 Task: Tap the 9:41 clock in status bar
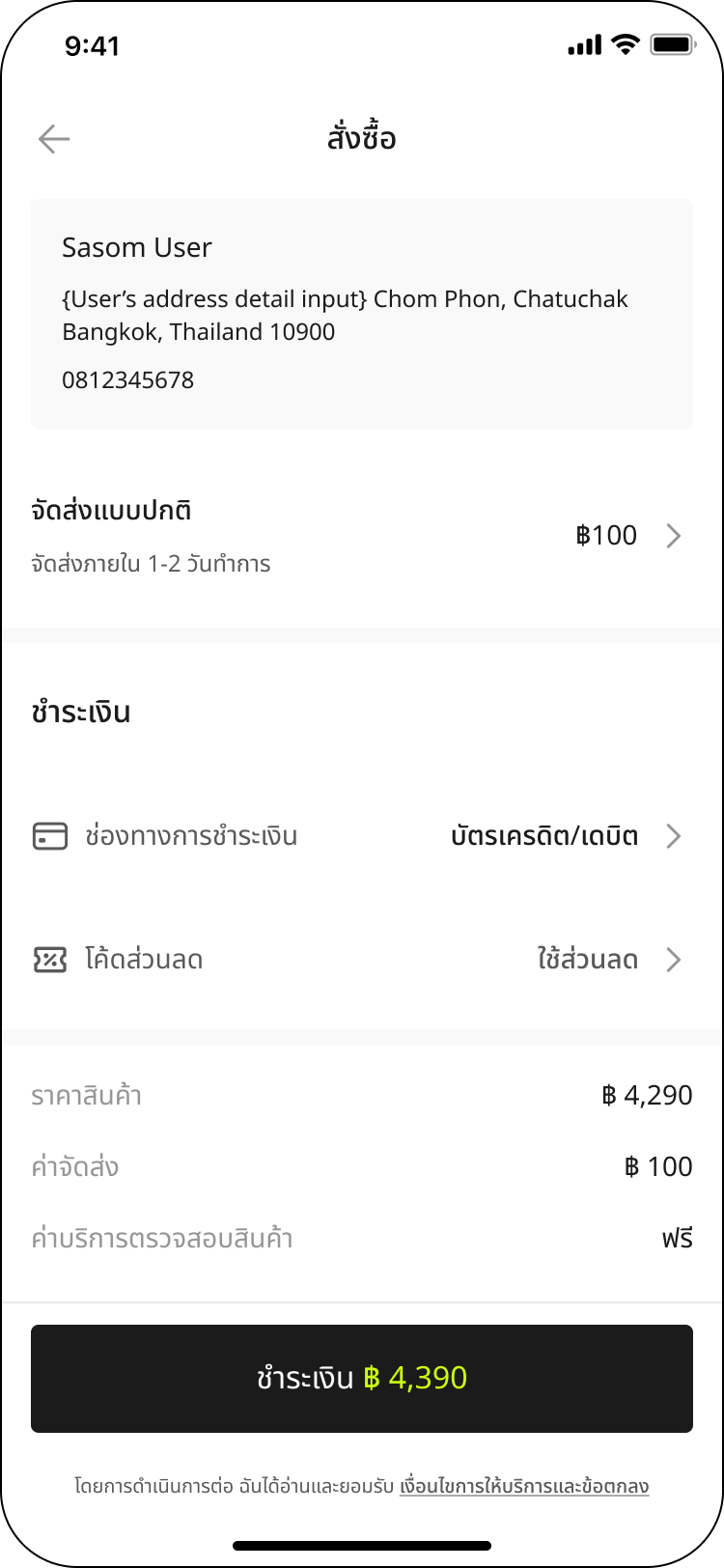(x=93, y=45)
